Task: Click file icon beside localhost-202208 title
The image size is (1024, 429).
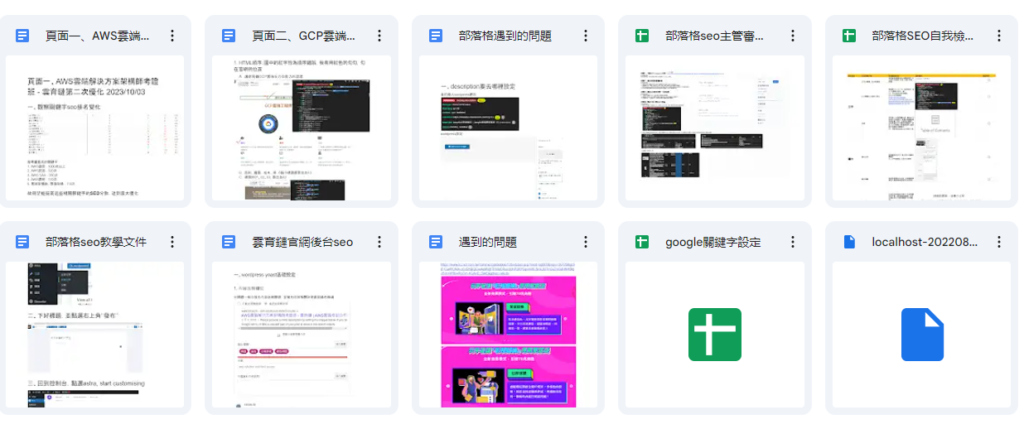Action: [849, 242]
